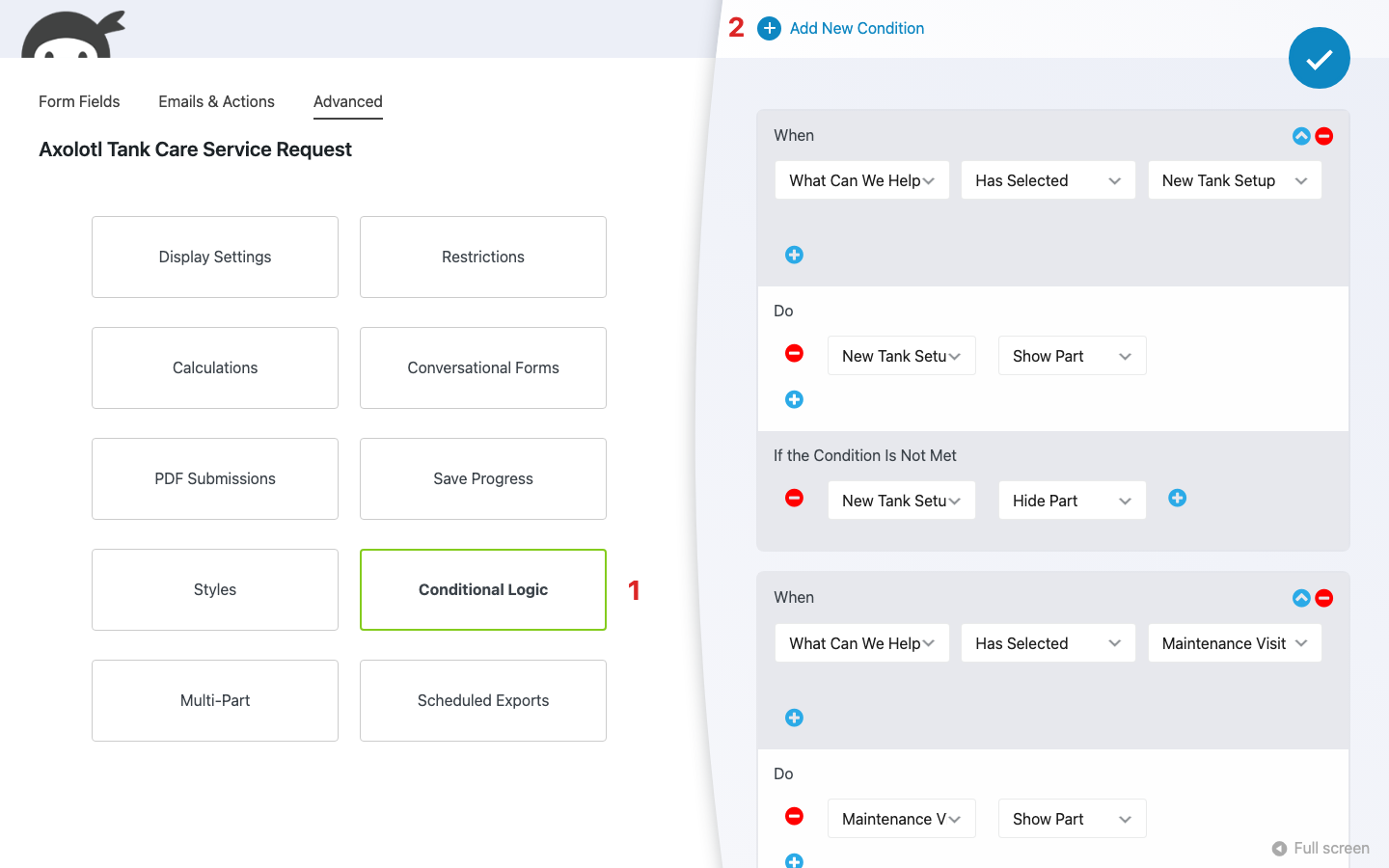The width and height of the screenshot is (1389, 868).
Task: Click the Axolotl Tank Care Service Request title
Action: [x=195, y=149]
